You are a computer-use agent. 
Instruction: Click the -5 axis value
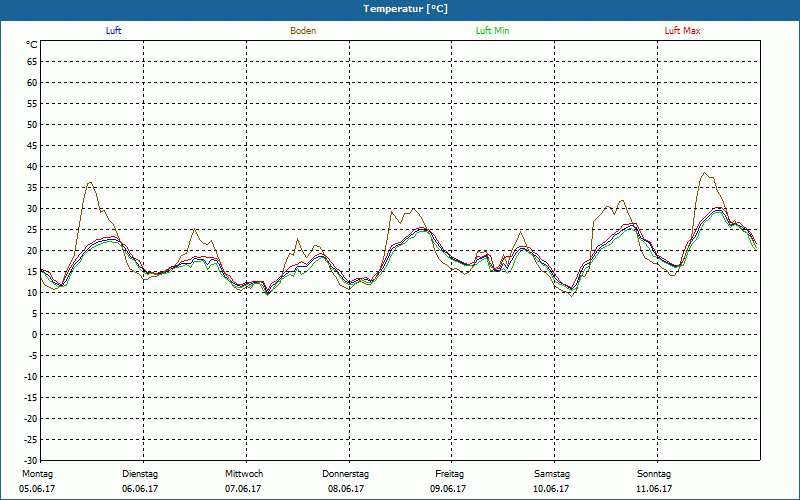(33, 356)
